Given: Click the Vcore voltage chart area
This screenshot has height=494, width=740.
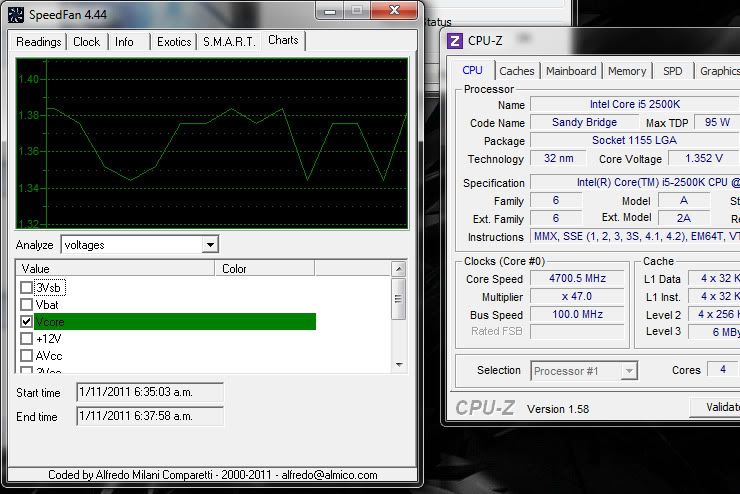Looking at the screenshot, I should pos(212,143).
